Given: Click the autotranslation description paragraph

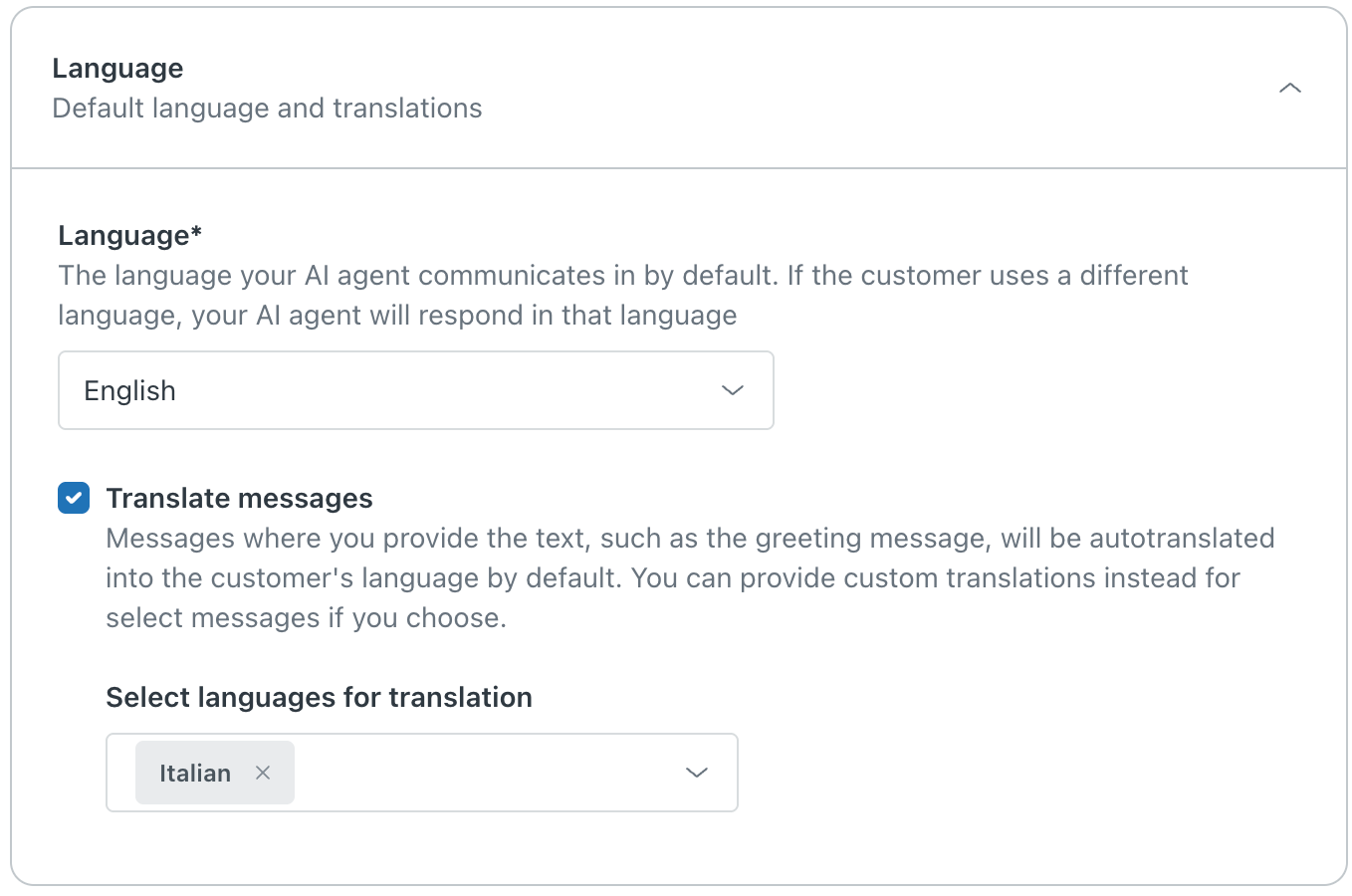Looking at the screenshot, I should click(x=689, y=578).
